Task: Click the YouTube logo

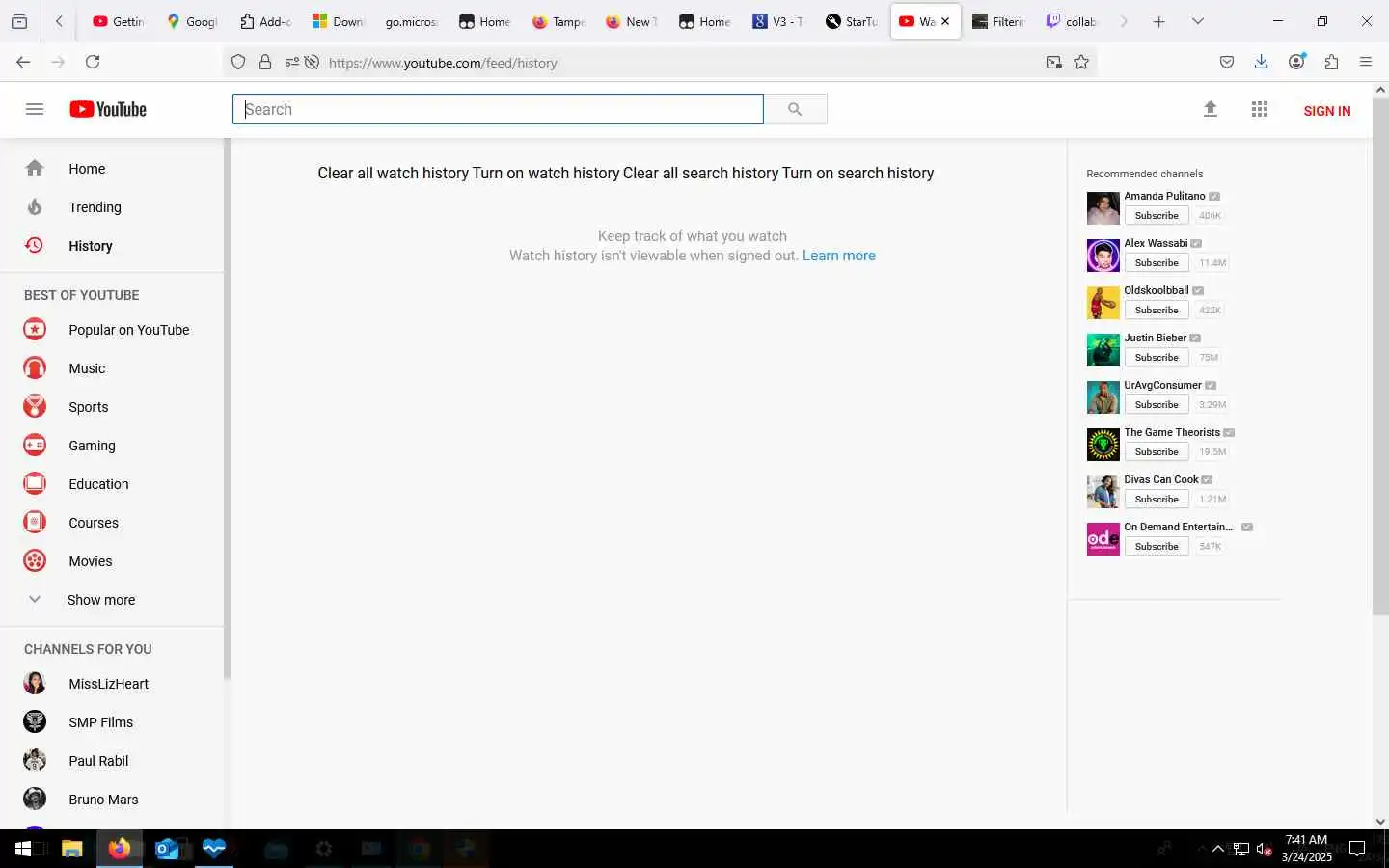Action: click(x=108, y=109)
